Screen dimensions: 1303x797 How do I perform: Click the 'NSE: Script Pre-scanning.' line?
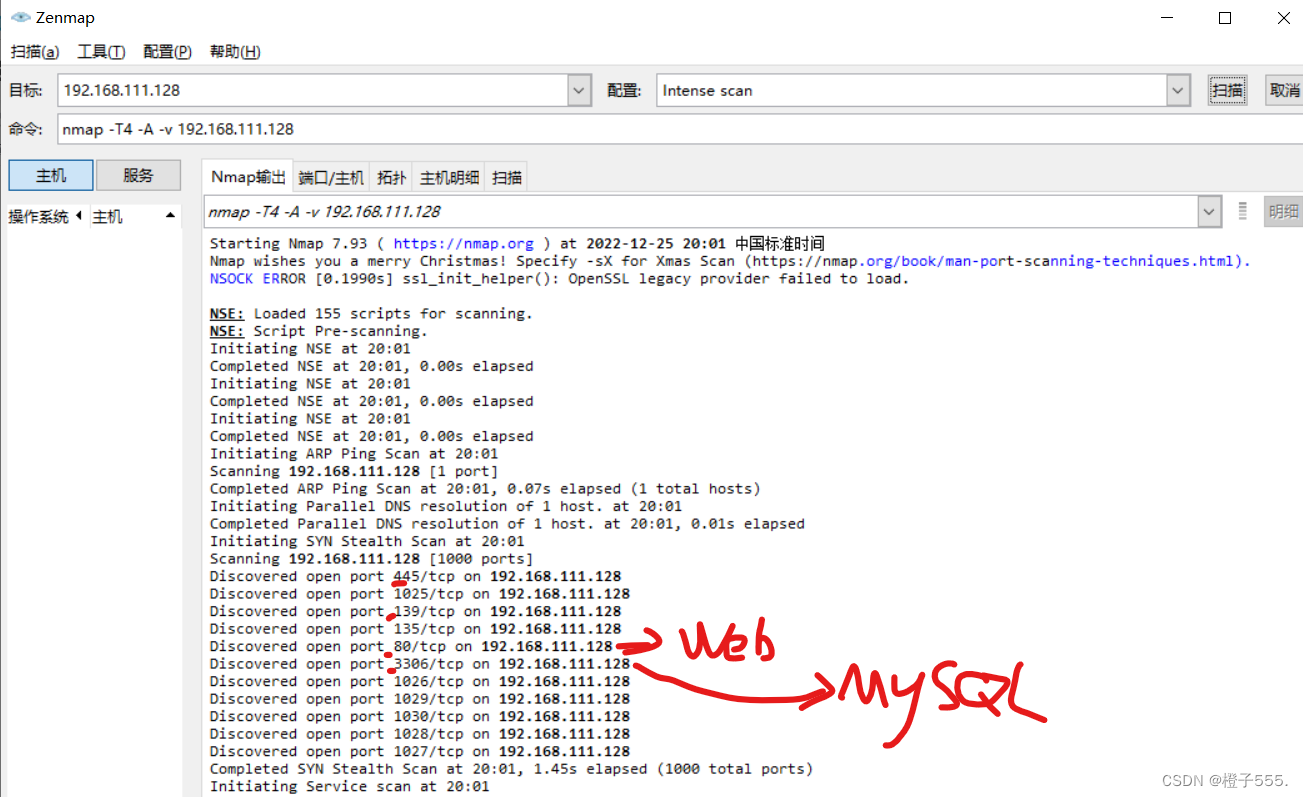pos(318,331)
